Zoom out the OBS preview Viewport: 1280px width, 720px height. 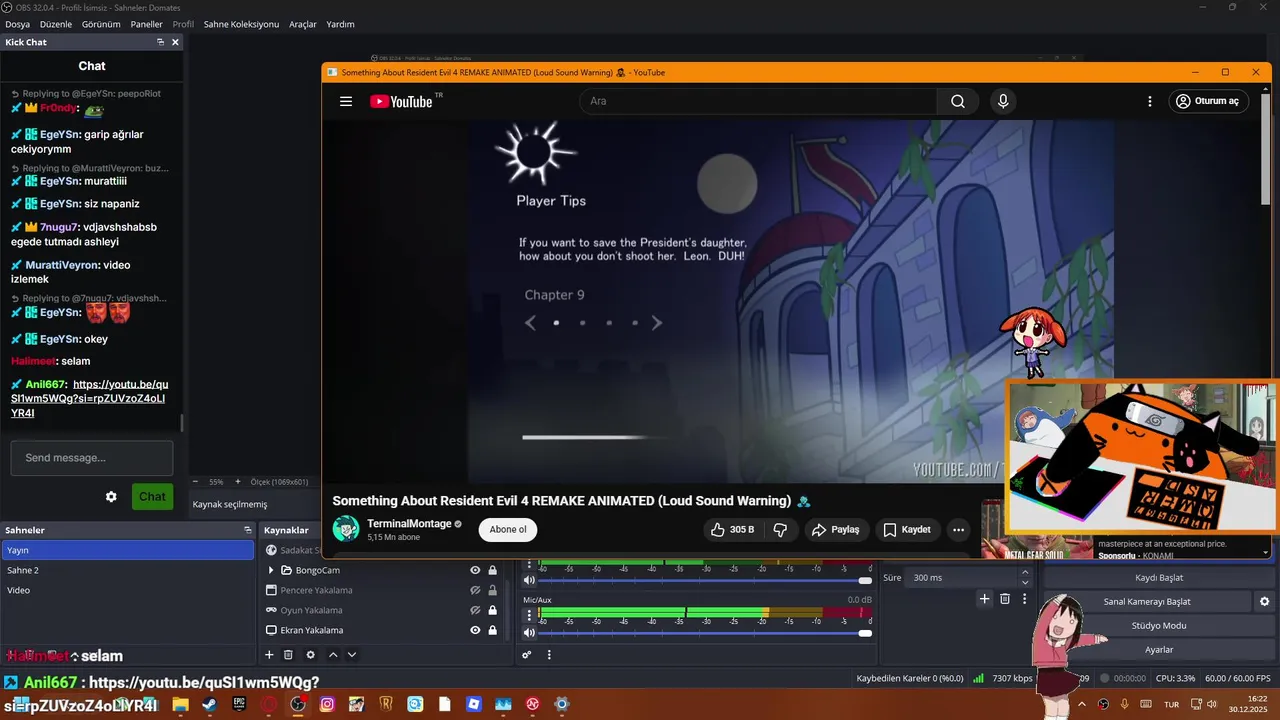(x=196, y=482)
